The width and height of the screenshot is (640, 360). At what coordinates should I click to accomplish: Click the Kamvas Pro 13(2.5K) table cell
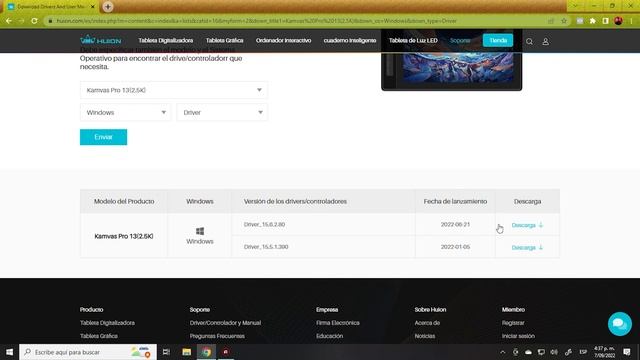click(x=124, y=236)
